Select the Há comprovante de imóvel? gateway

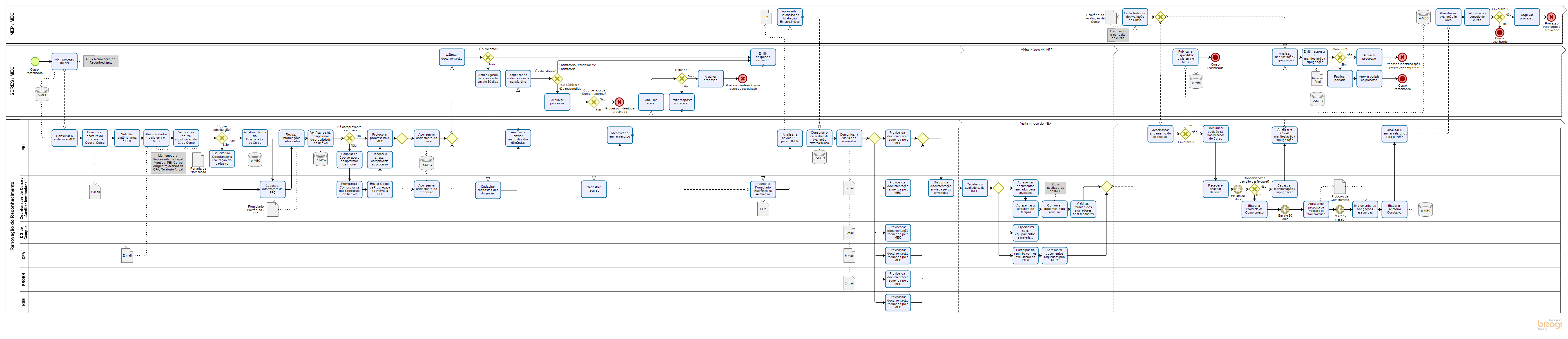pyautogui.click(x=349, y=138)
